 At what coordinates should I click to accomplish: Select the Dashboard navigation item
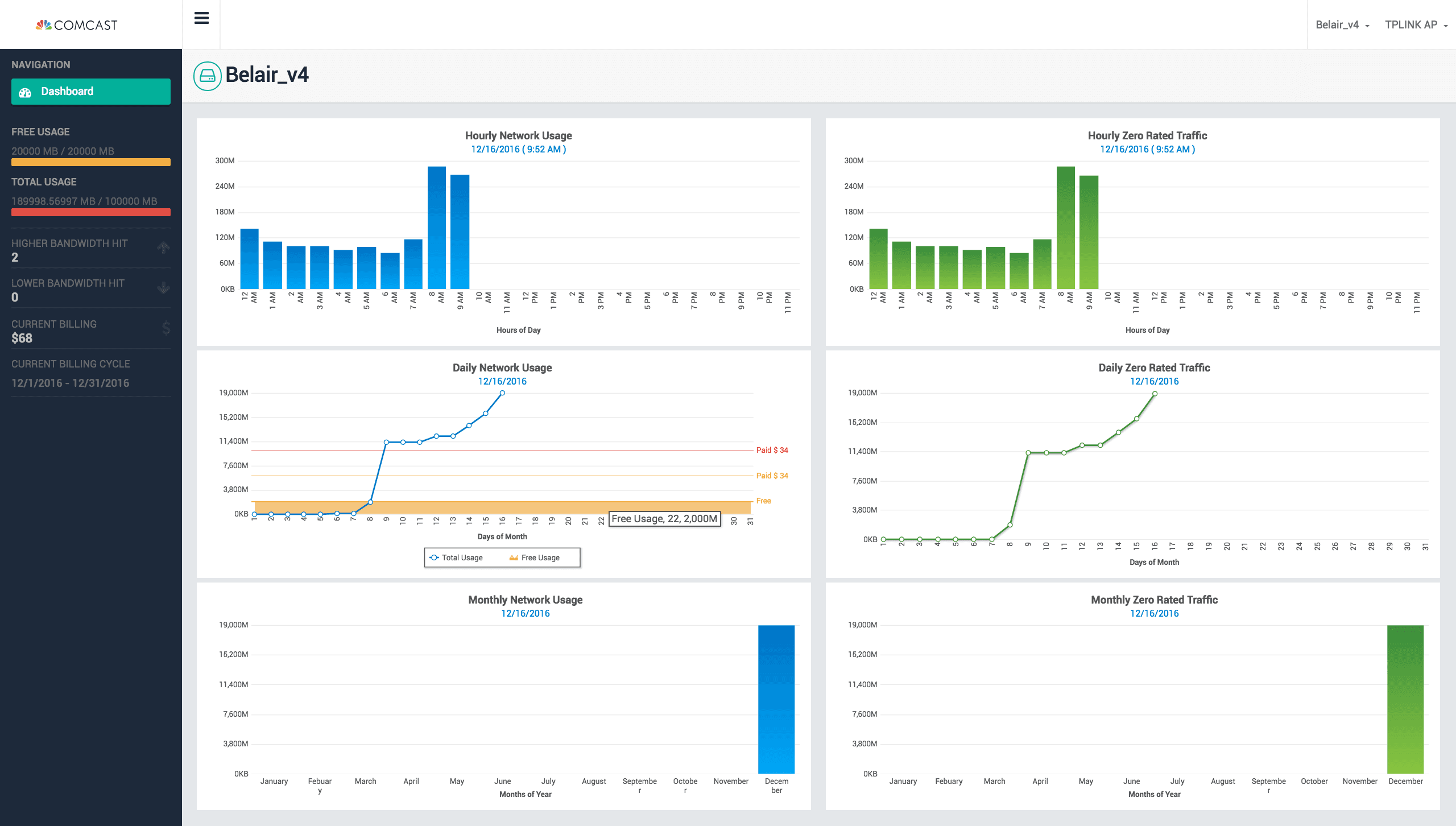click(x=91, y=92)
